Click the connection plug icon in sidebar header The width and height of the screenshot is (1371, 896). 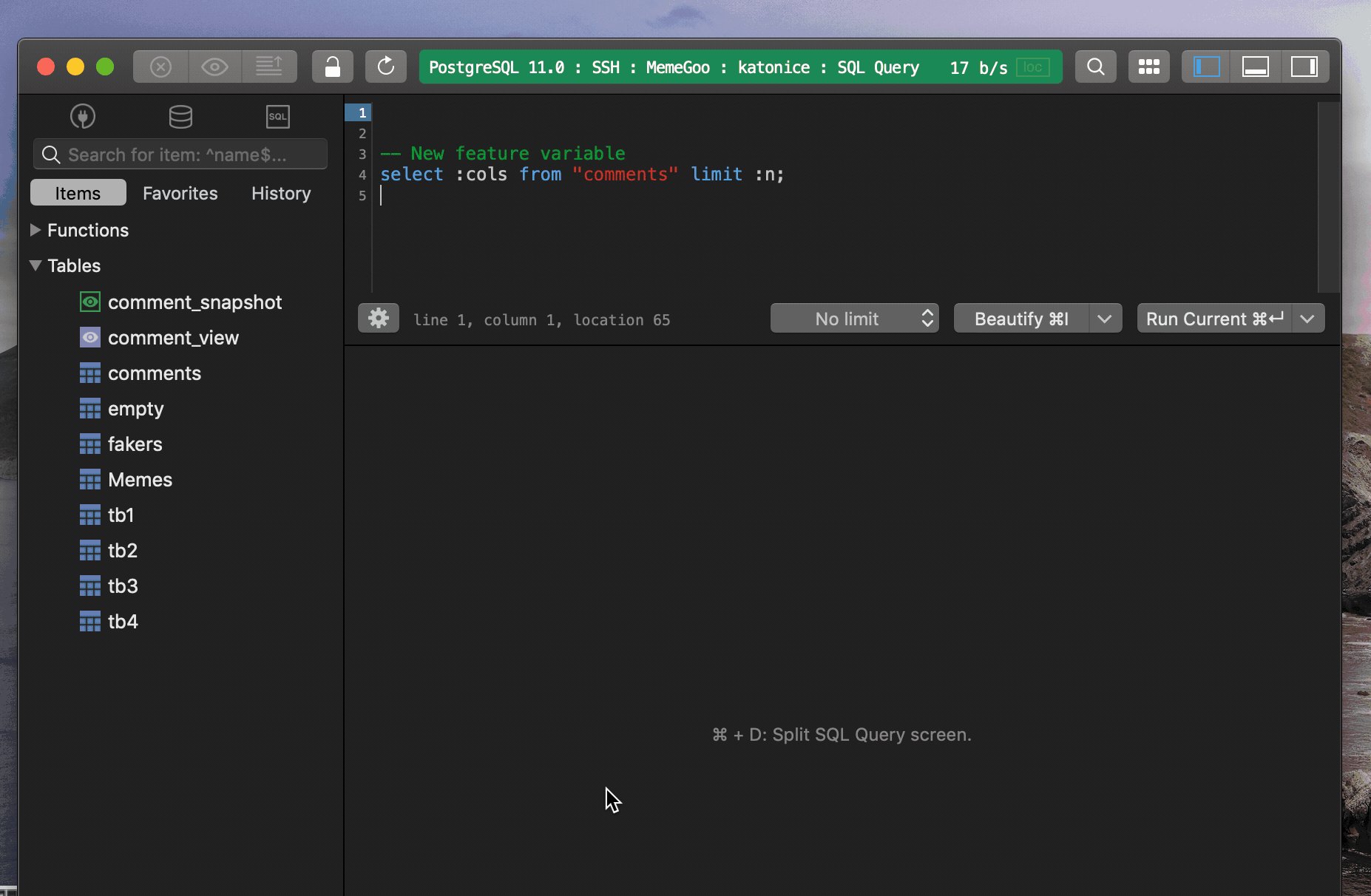[x=83, y=116]
